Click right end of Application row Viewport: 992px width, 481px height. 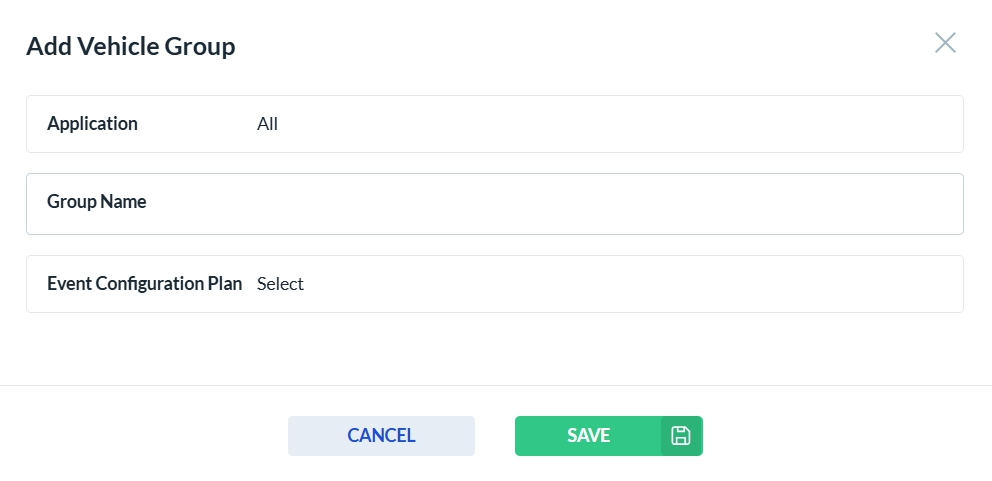930,124
